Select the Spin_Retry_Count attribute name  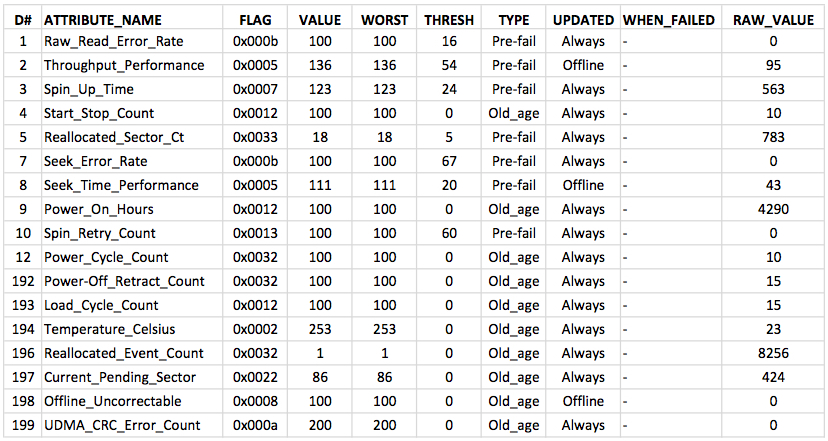coord(100,233)
